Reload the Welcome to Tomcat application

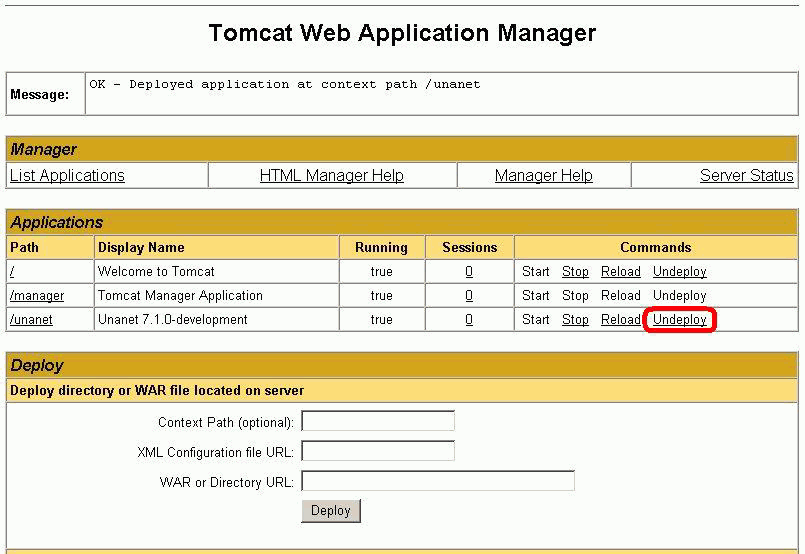621,272
